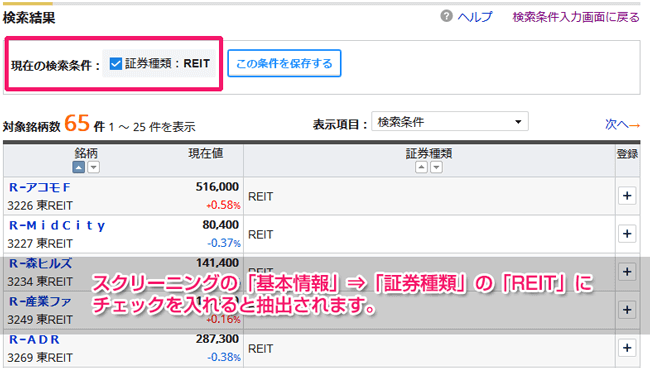Add R-アコモF with its plus button
Screen dimensions: 650x368
627,196
